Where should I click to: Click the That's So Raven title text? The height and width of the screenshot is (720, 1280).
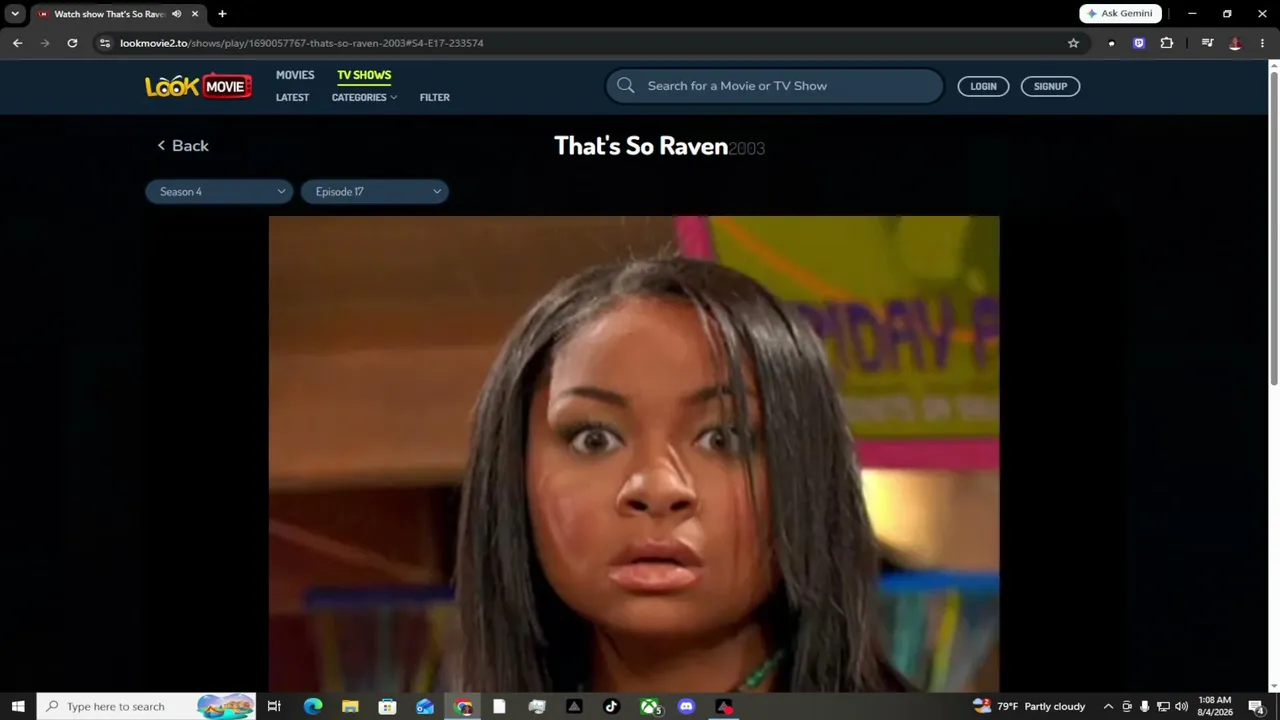[641, 146]
